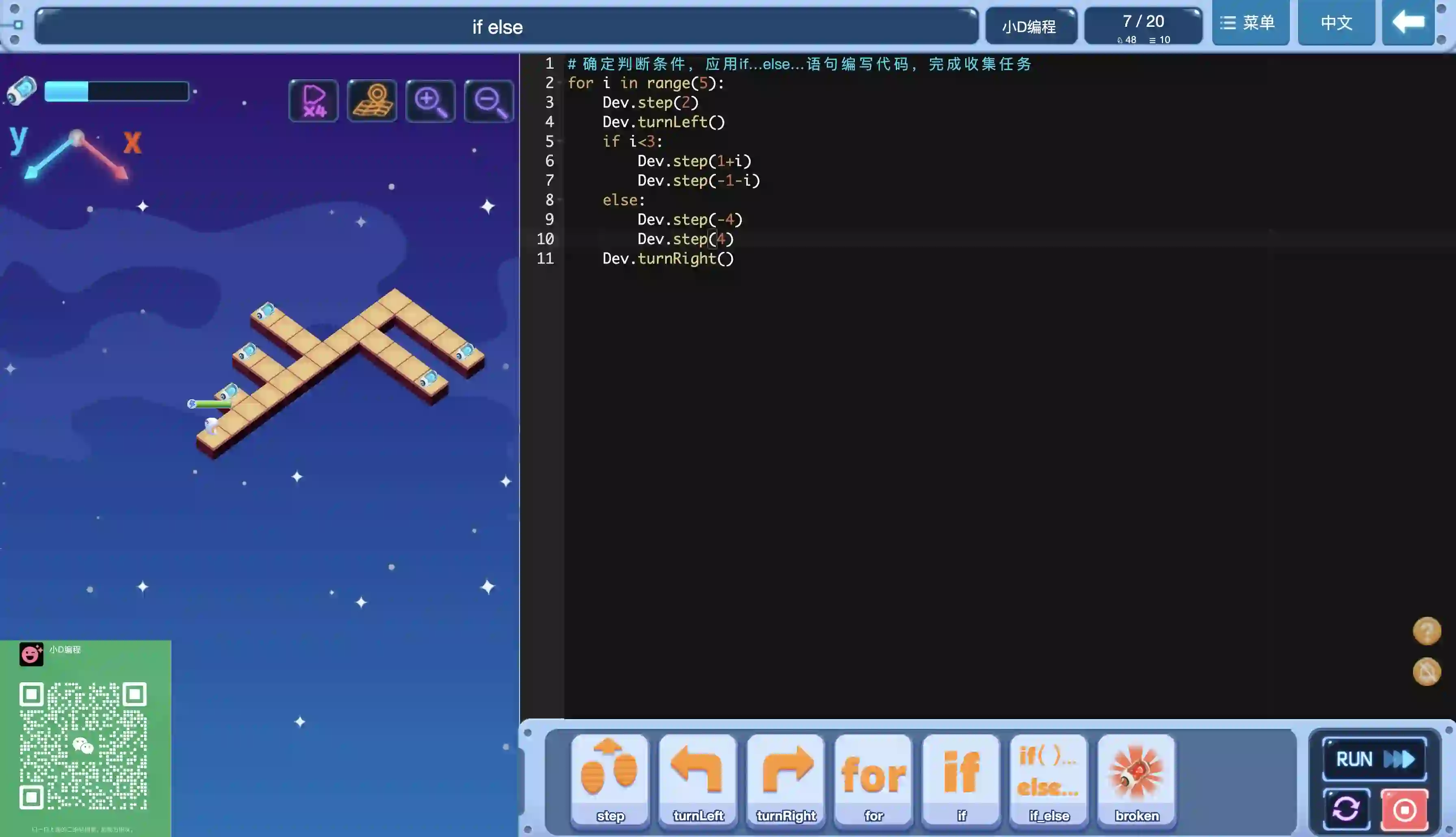Zoom out of the game scene
The image size is (1456, 837).
[x=488, y=101]
